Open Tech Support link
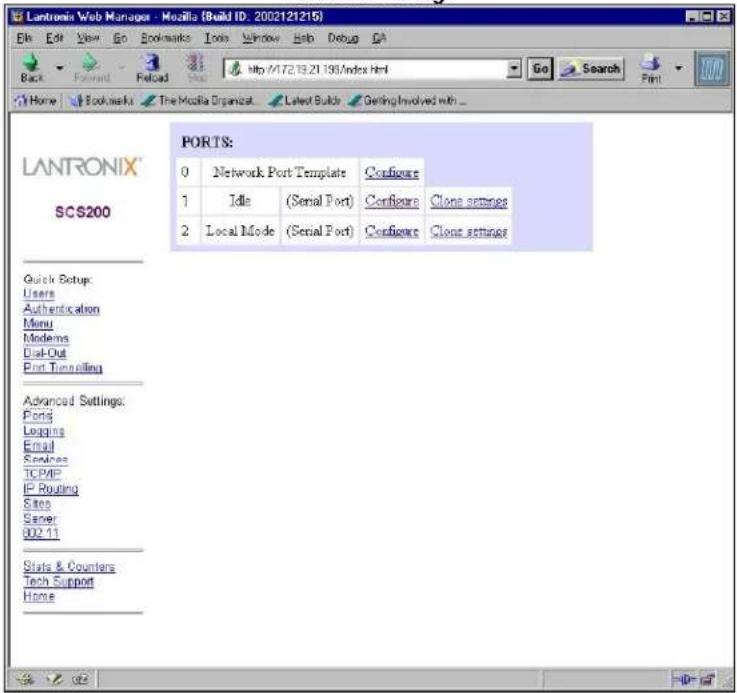The width and height of the screenshot is (737, 693). pos(59,582)
